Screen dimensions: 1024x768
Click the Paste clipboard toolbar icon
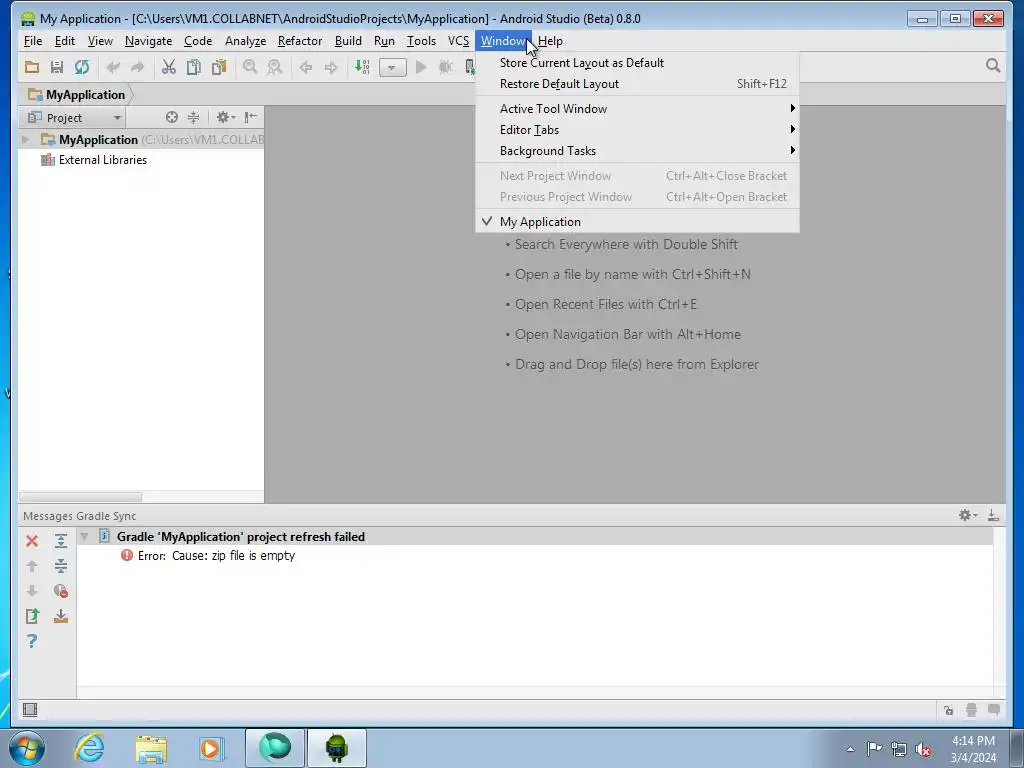pyautogui.click(x=219, y=67)
